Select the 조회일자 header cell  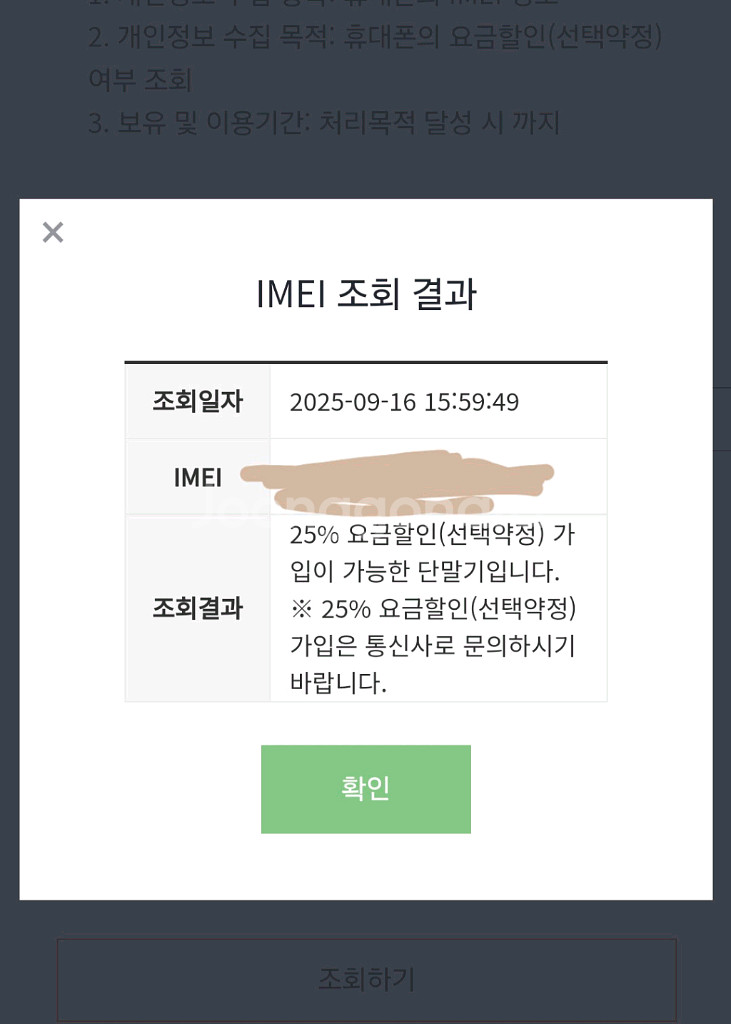pos(197,402)
